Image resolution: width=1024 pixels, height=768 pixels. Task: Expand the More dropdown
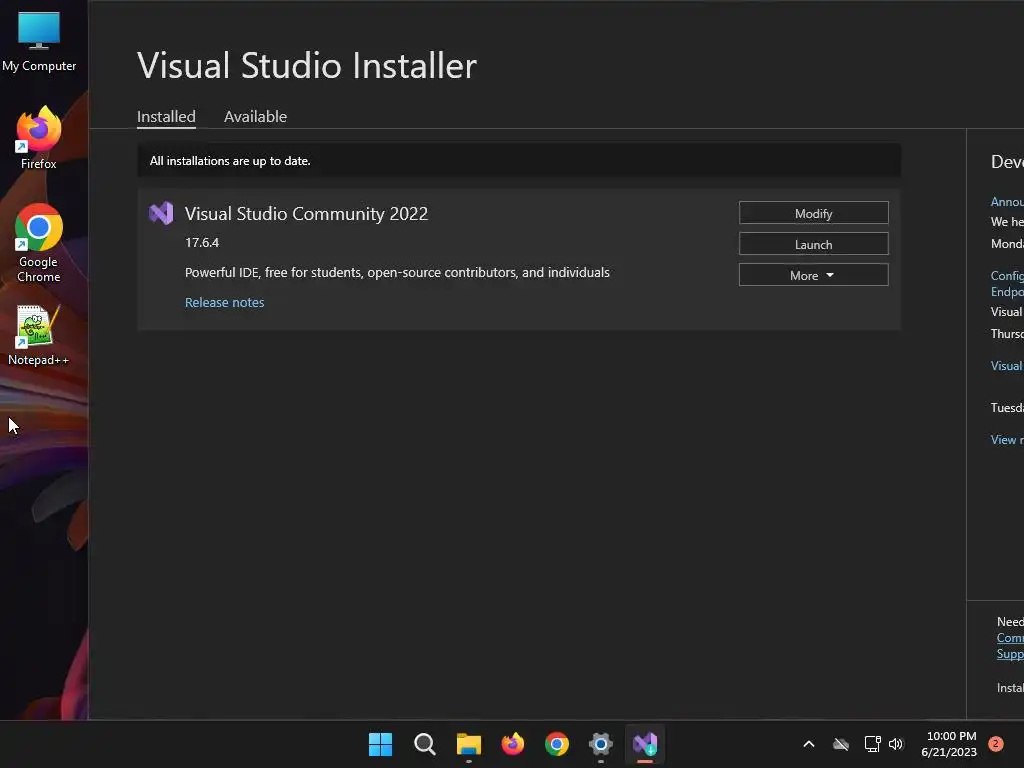click(813, 275)
